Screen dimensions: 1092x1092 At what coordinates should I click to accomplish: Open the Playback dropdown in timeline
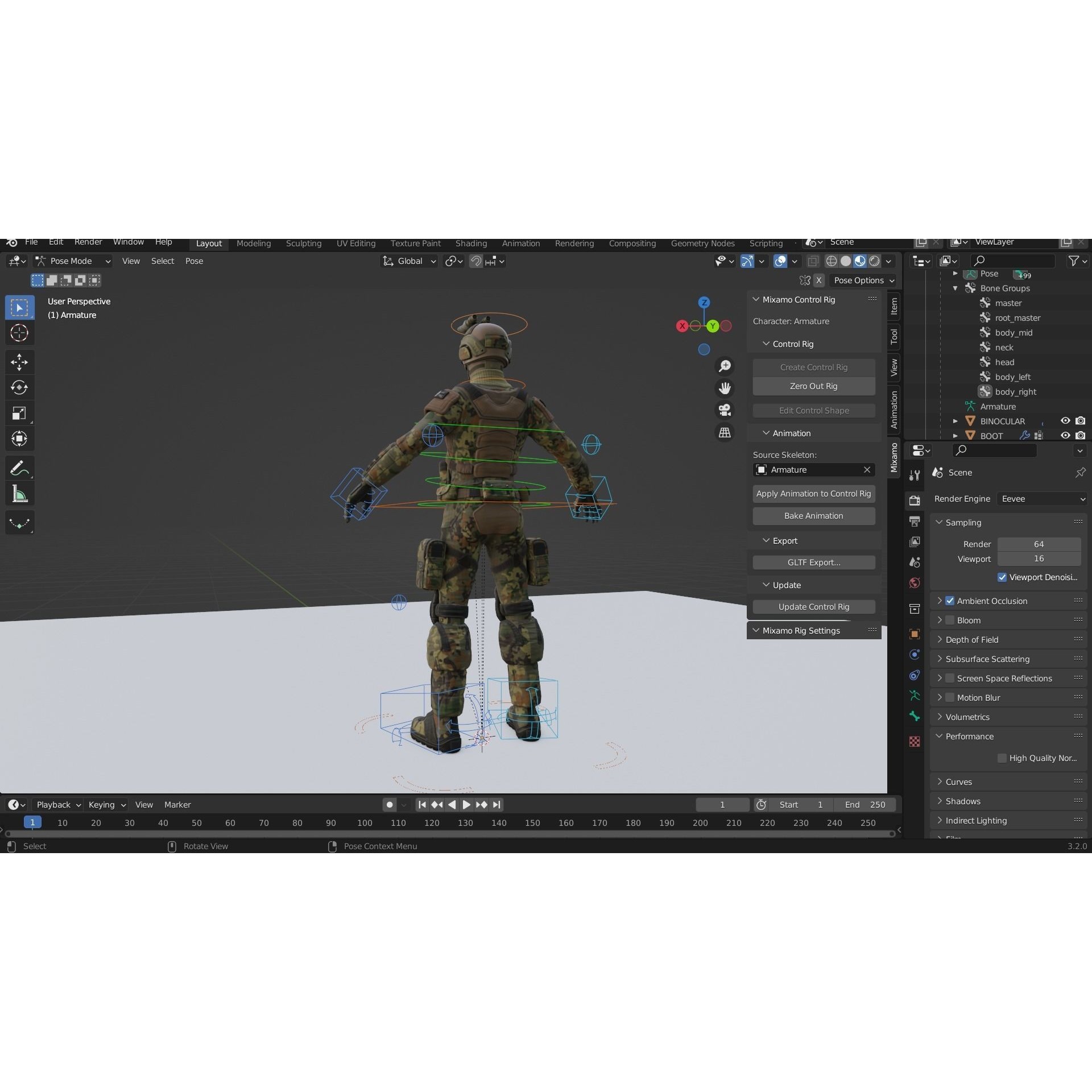pyautogui.click(x=58, y=805)
